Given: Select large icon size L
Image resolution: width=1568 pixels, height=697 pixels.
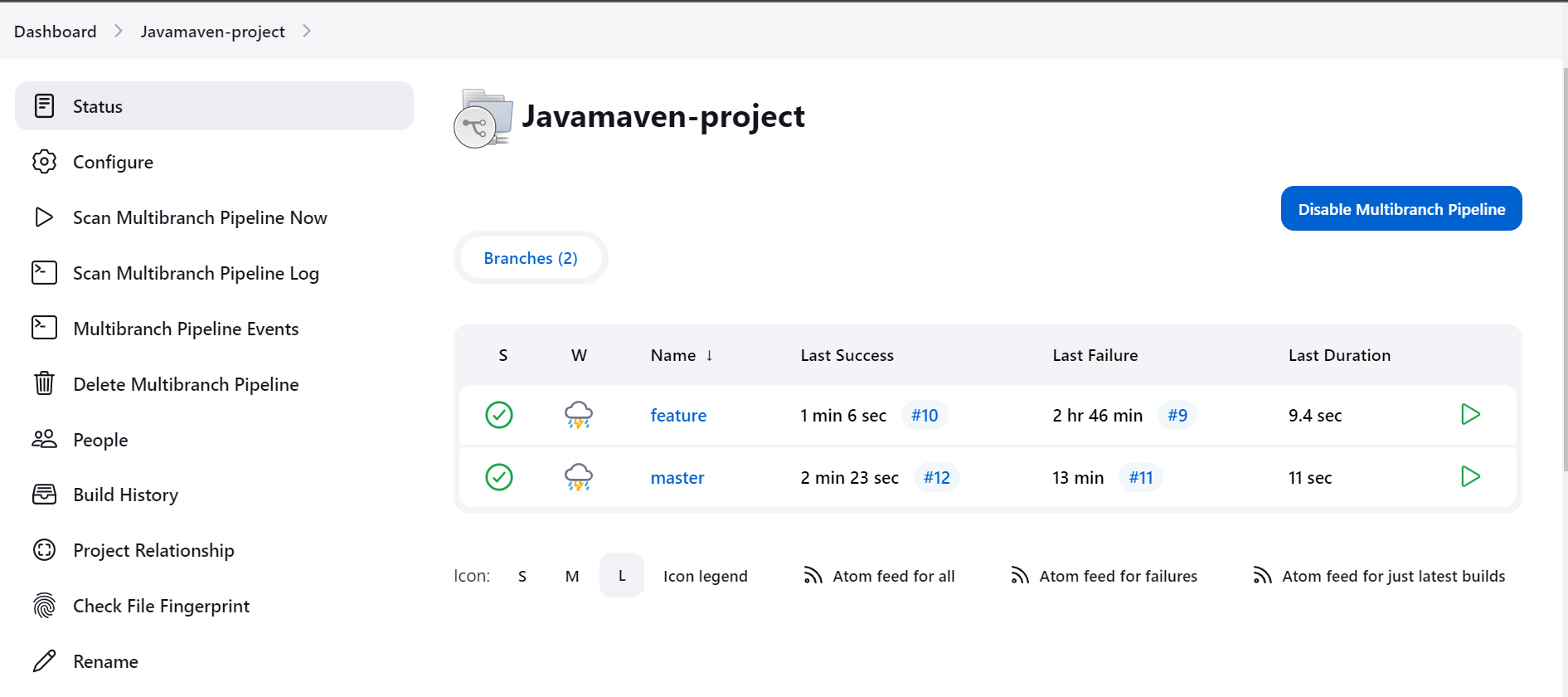Looking at the screenshot, I should (x=622, y=575).
